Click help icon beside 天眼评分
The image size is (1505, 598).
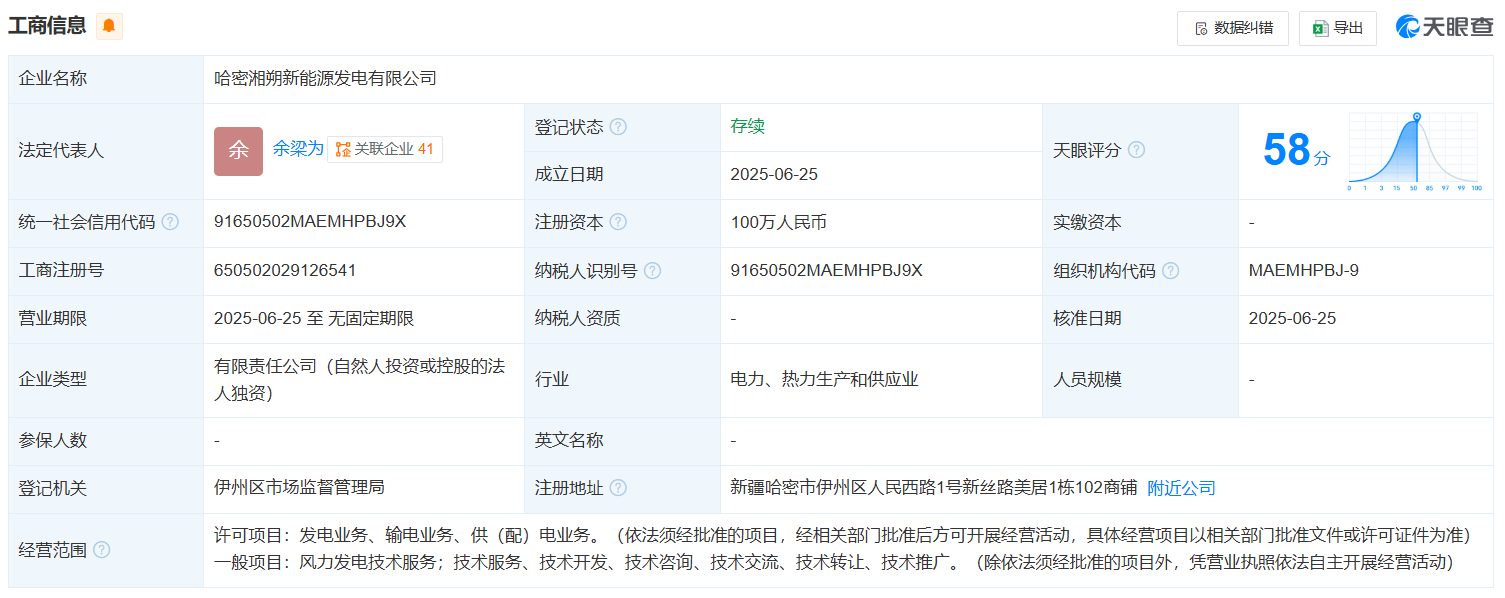pos(1137,150)
